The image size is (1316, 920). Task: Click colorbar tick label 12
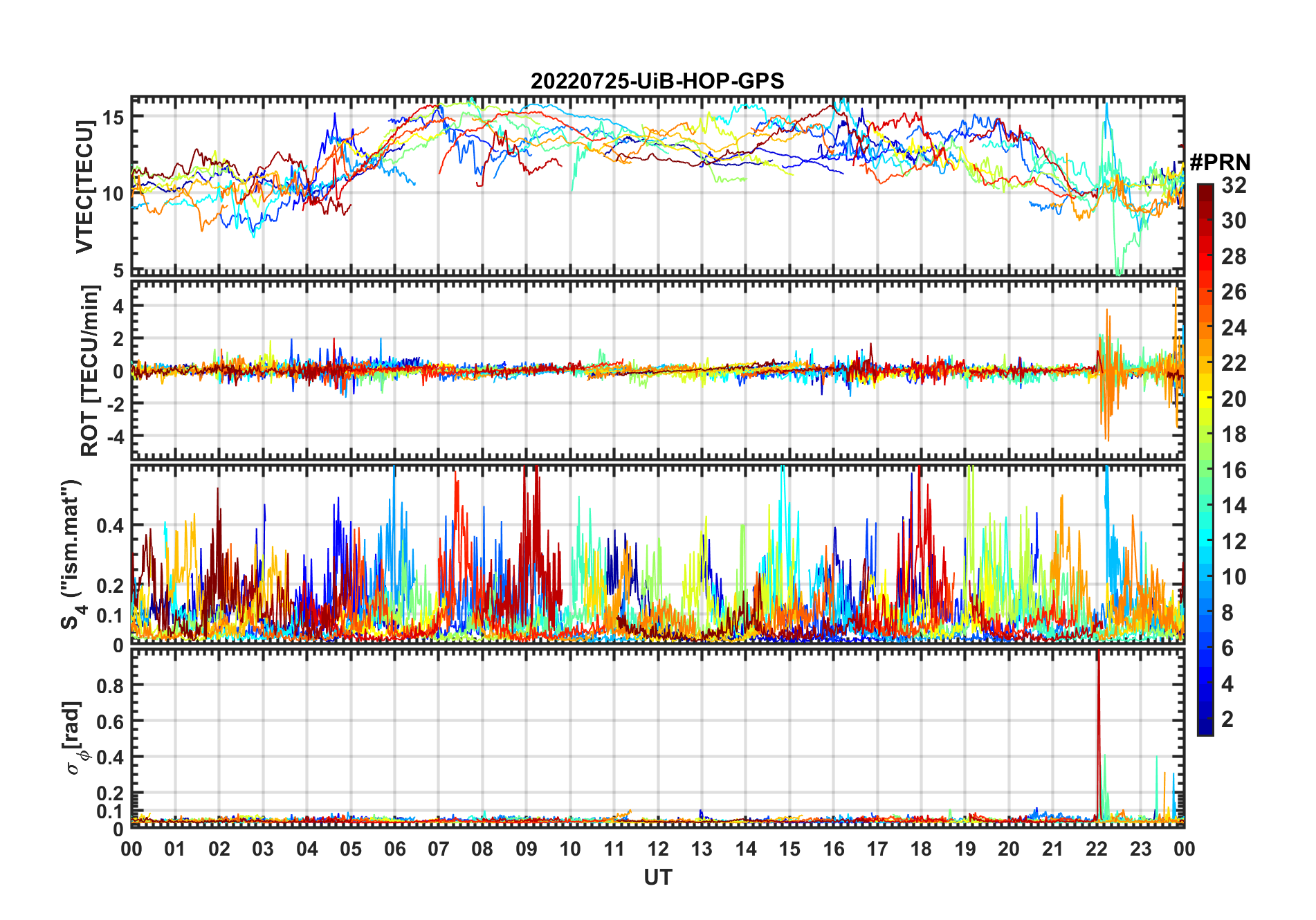coord(1234,542)
